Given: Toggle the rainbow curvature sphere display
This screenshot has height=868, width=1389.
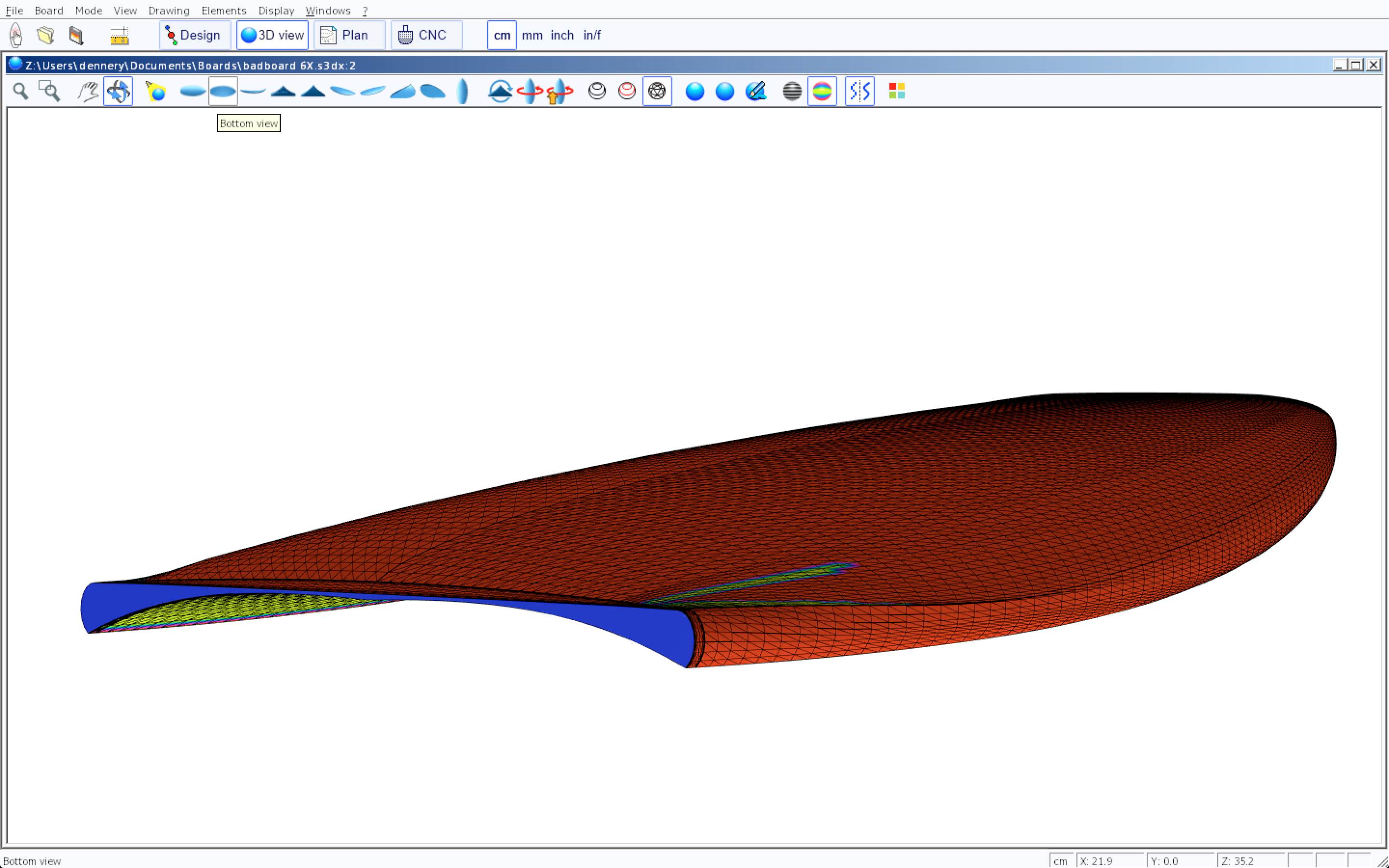Looking at the screenshot, I should pyautogui.click(x=822, y=91).
